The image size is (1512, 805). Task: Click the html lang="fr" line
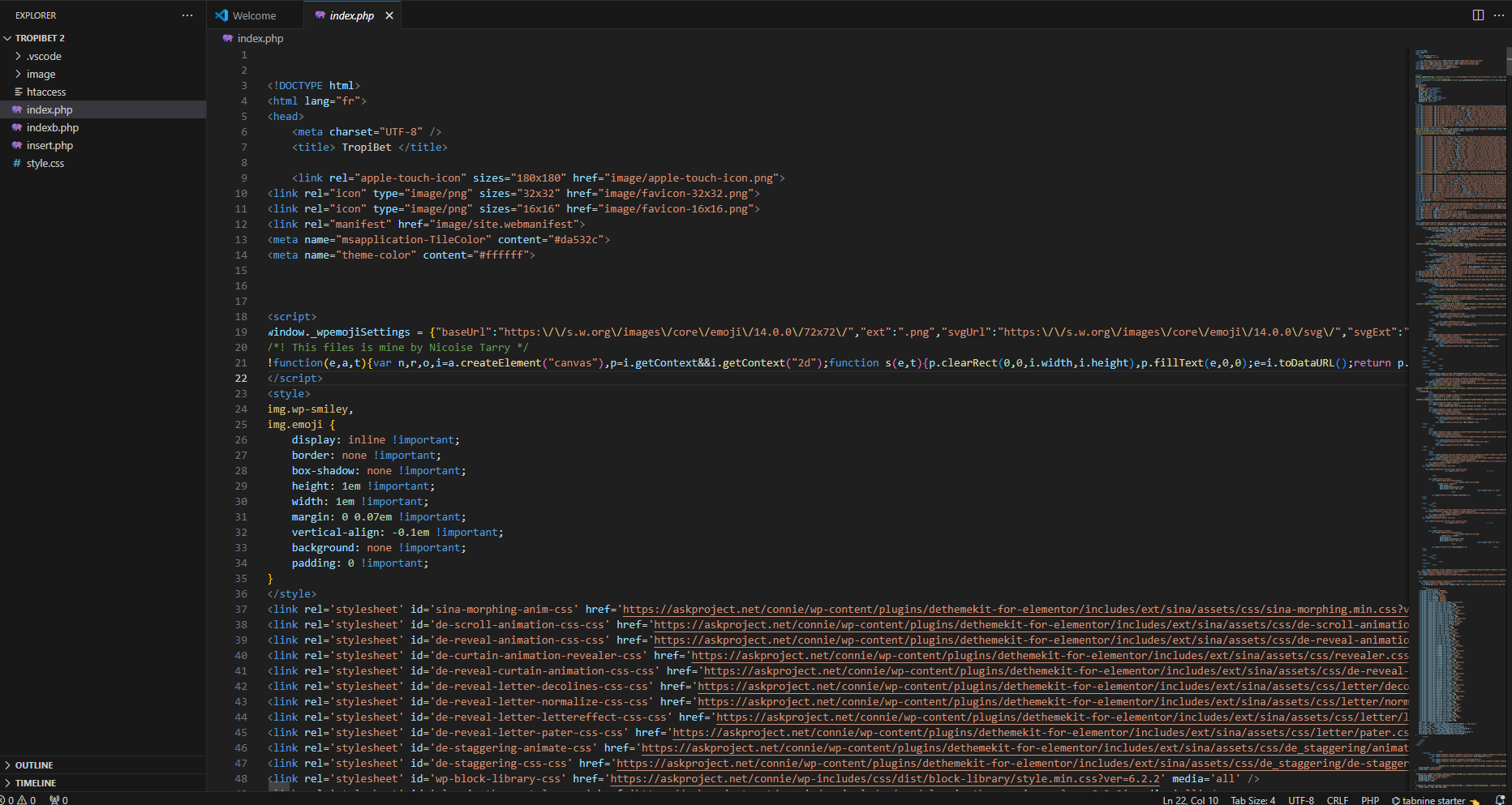pos(317,101)
